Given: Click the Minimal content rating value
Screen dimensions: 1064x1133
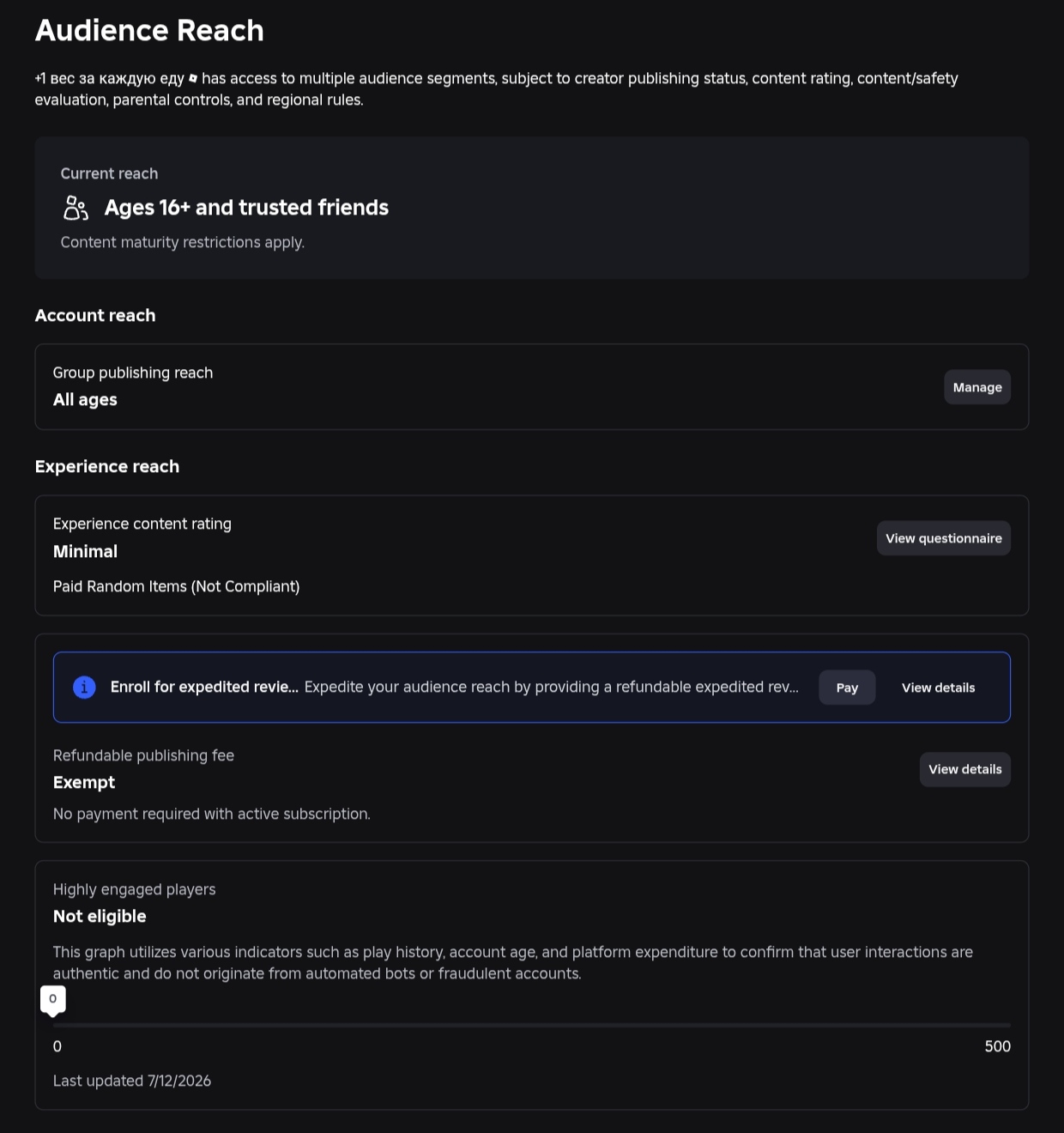Looking at the screenshot, I should 85,552.
